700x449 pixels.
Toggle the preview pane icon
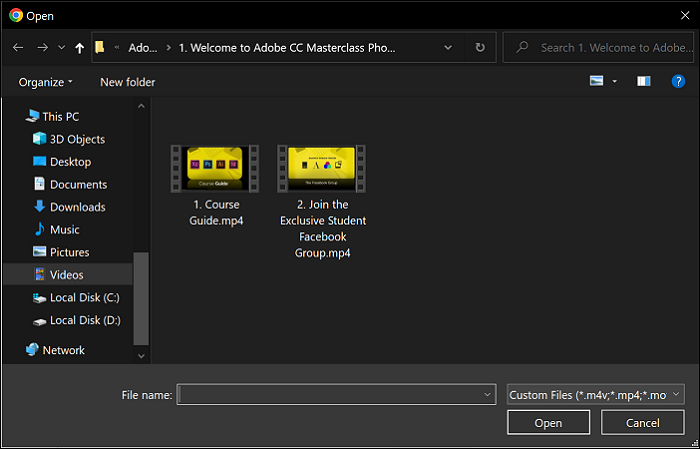tap(644, 81)
